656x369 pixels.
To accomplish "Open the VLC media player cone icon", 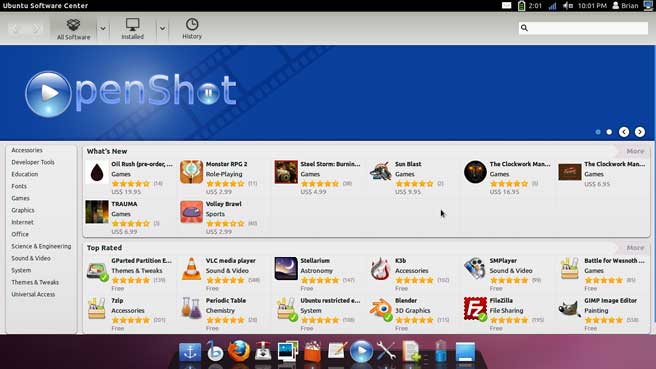I will [192, 269].
